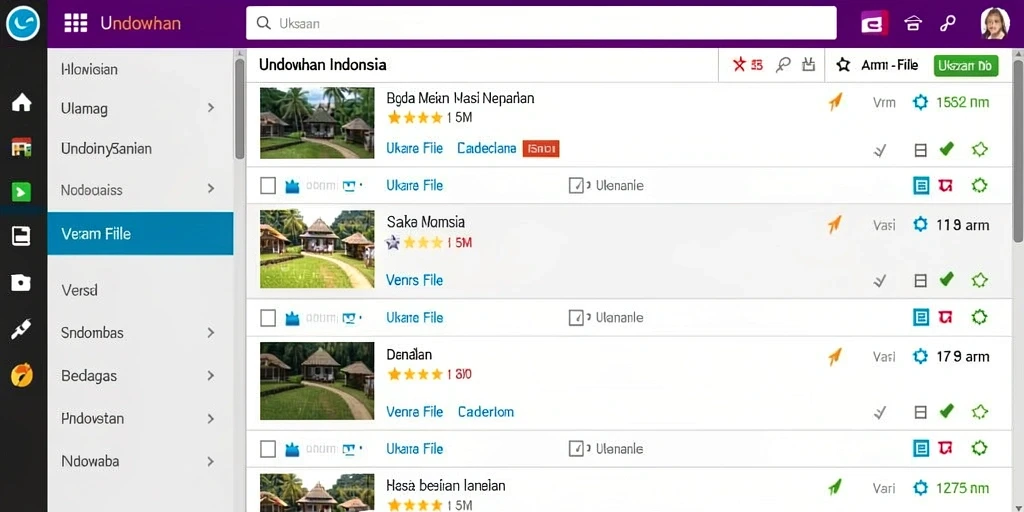
Task: Click the minus box icon on Bgda Mekn row
Action: (920, 150)
